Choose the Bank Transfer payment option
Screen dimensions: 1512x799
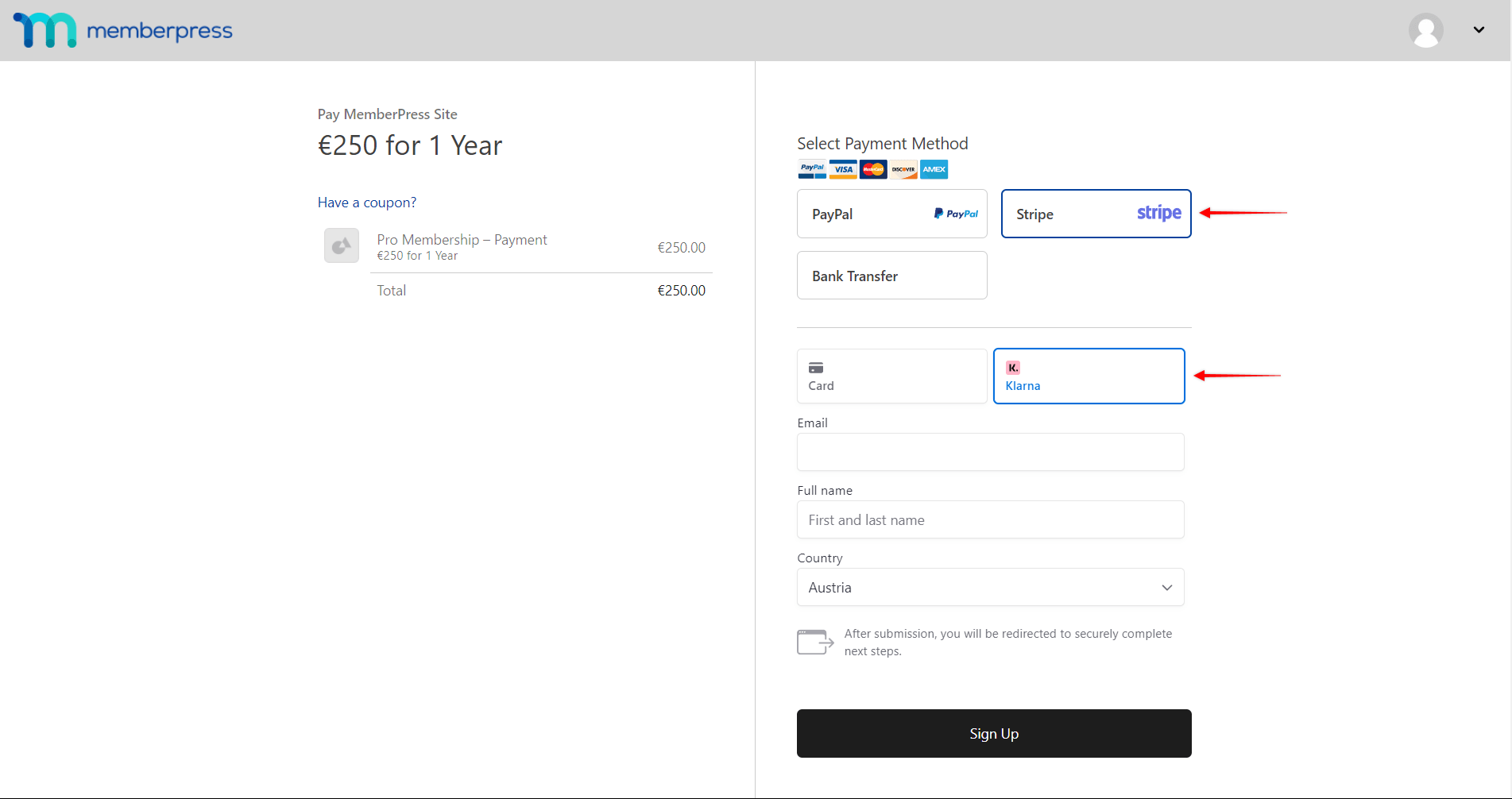891,276
